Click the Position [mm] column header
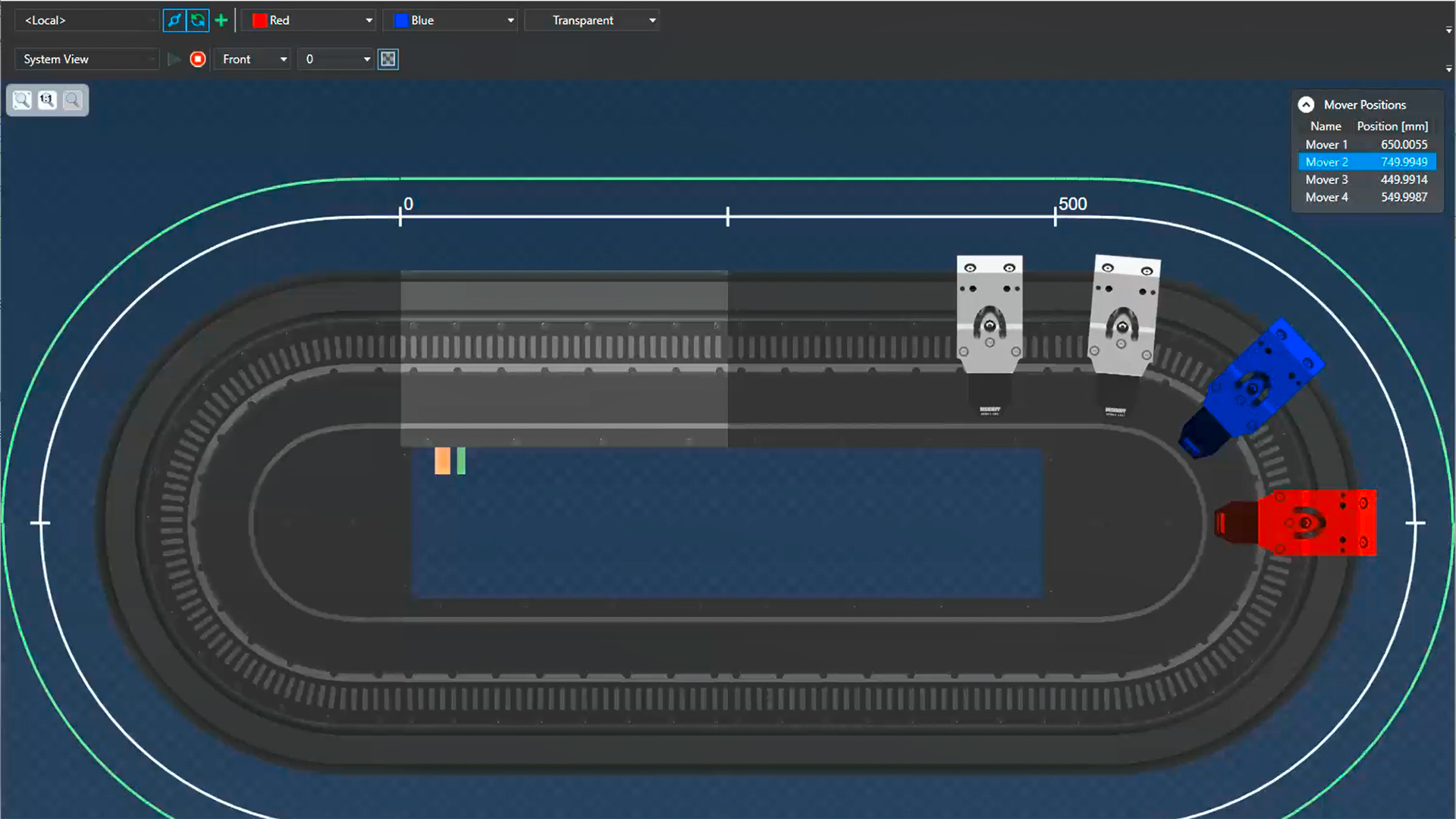 1392,126
